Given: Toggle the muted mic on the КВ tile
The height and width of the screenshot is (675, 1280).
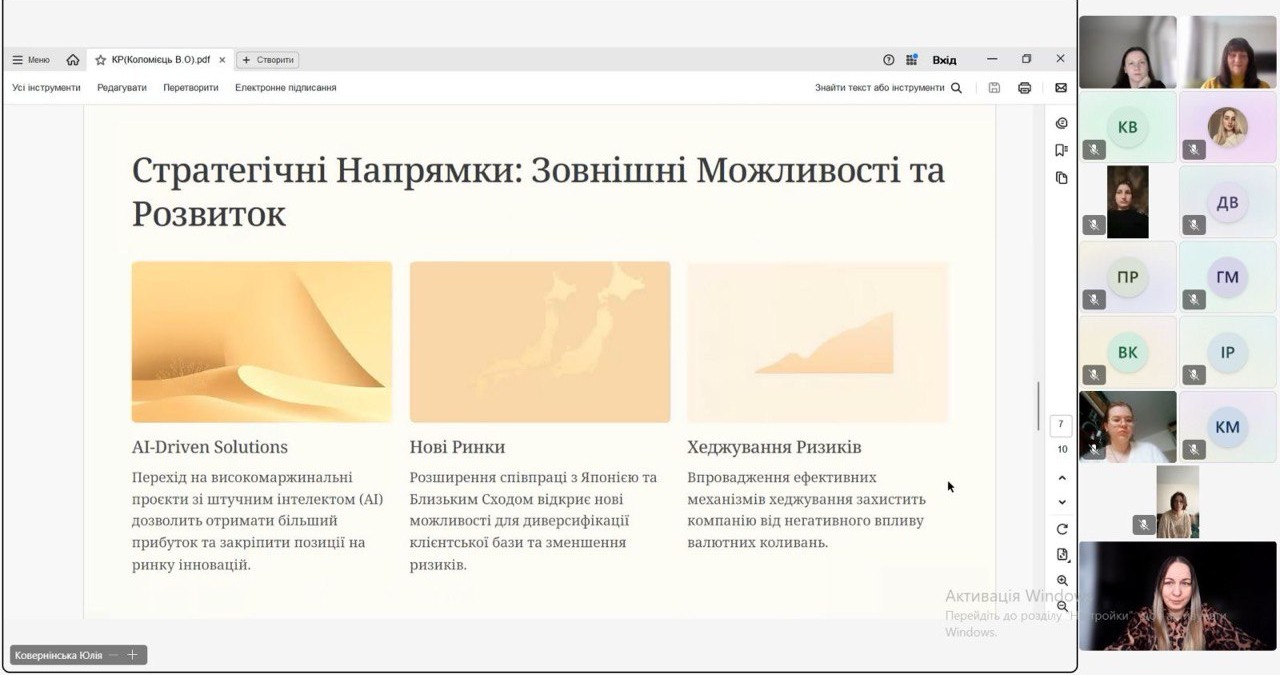Looking at the screenshot, I should coord(1093,150).
